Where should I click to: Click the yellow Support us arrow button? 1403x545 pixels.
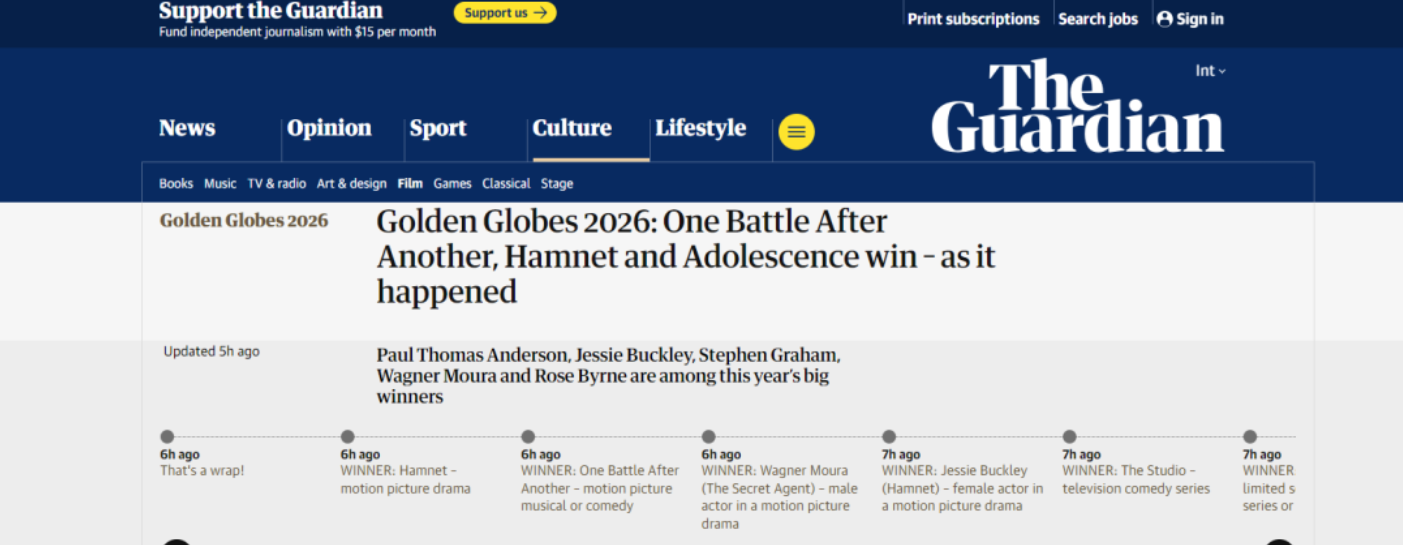pyautogui.click(x=505, y=13)
